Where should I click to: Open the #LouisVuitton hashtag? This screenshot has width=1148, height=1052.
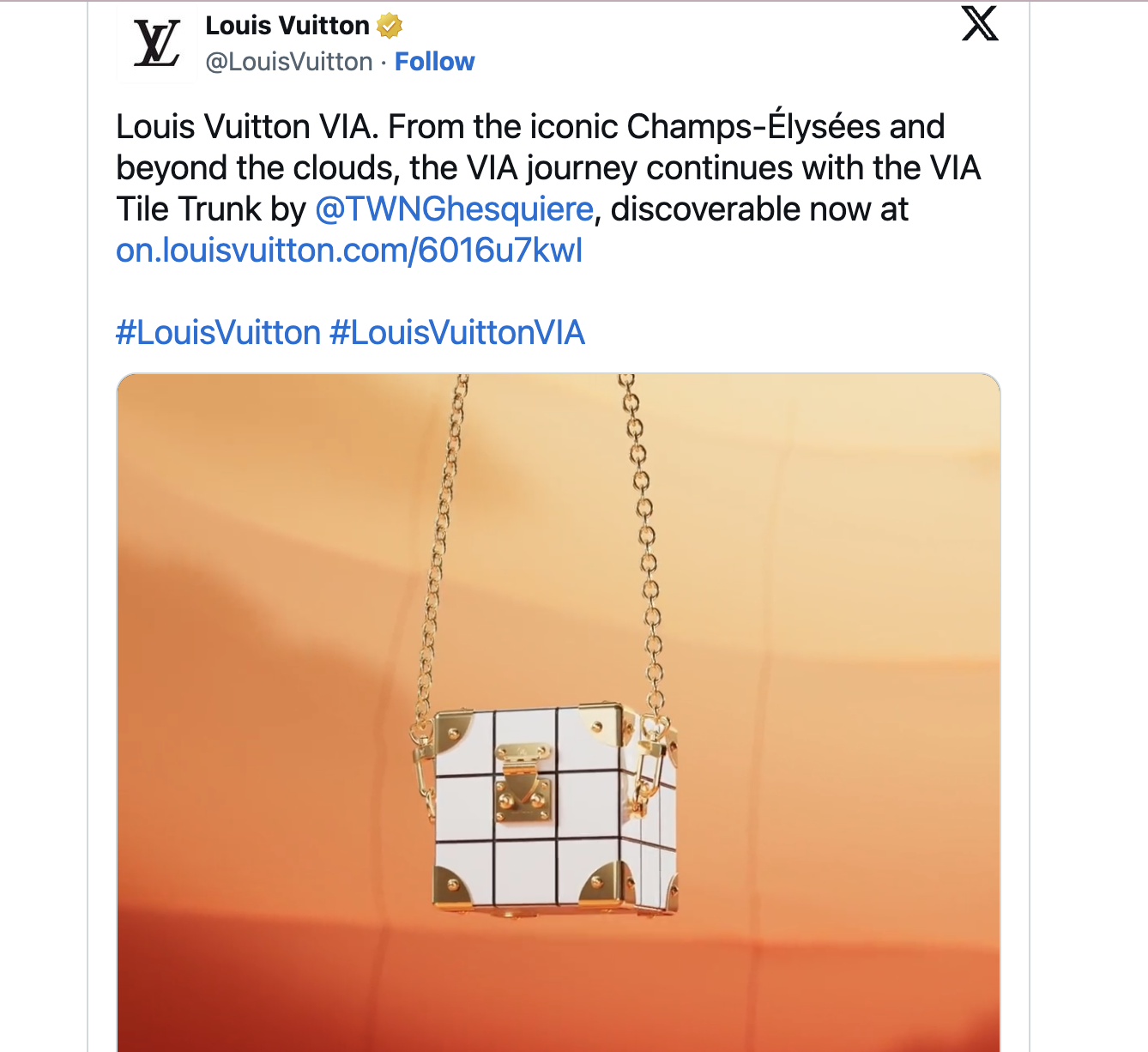pos(218,333)
